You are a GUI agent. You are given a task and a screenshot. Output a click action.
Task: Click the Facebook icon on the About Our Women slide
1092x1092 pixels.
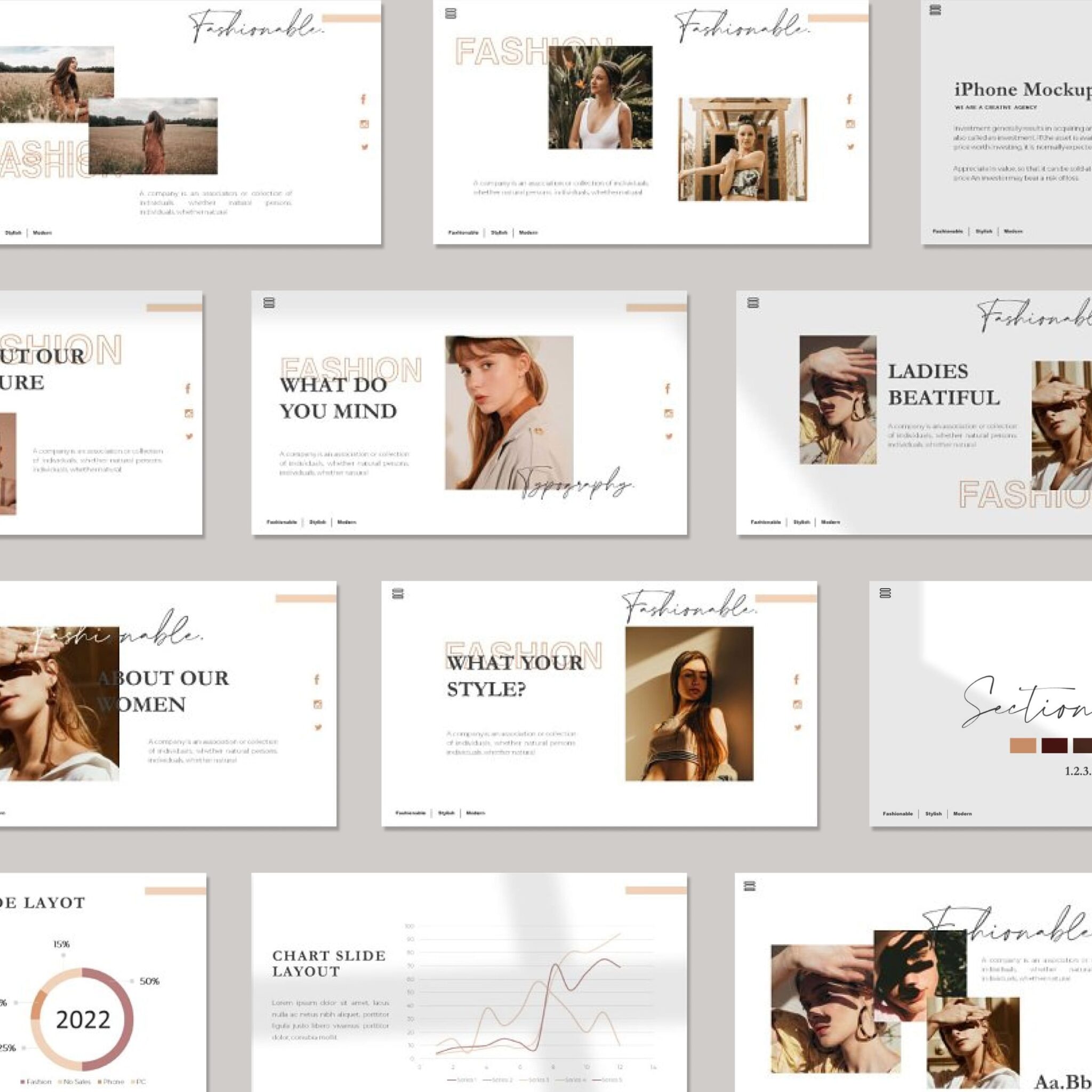(317, 679)
